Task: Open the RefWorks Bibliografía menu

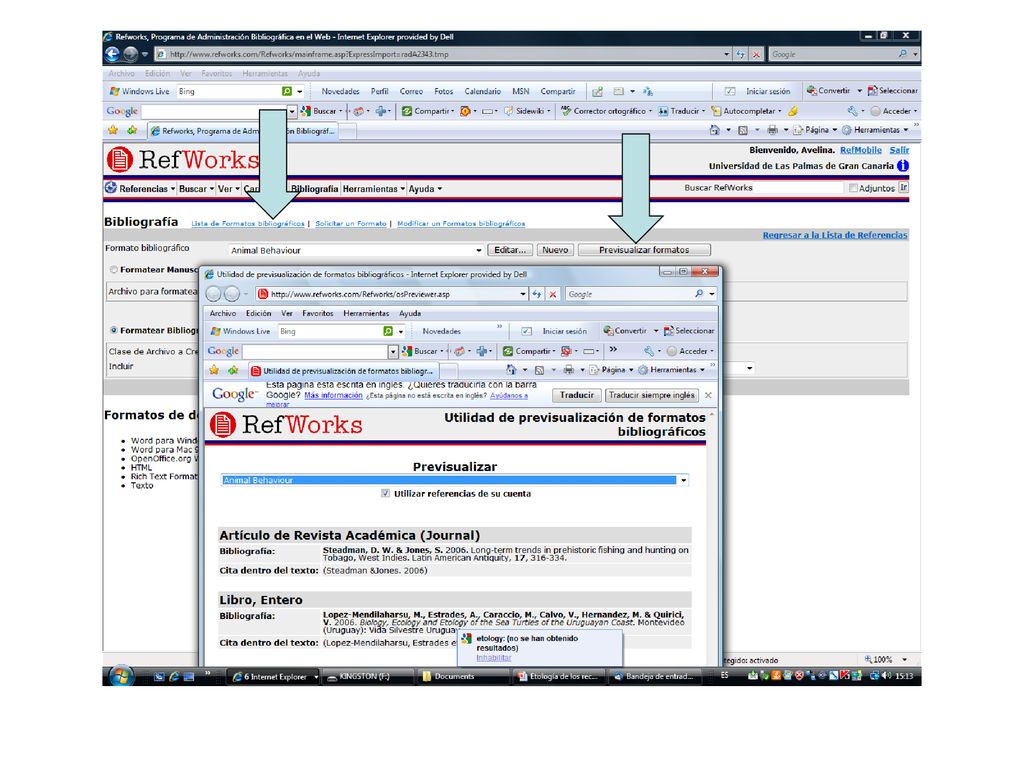Action: pyautogui.click(x=314, y=189)
